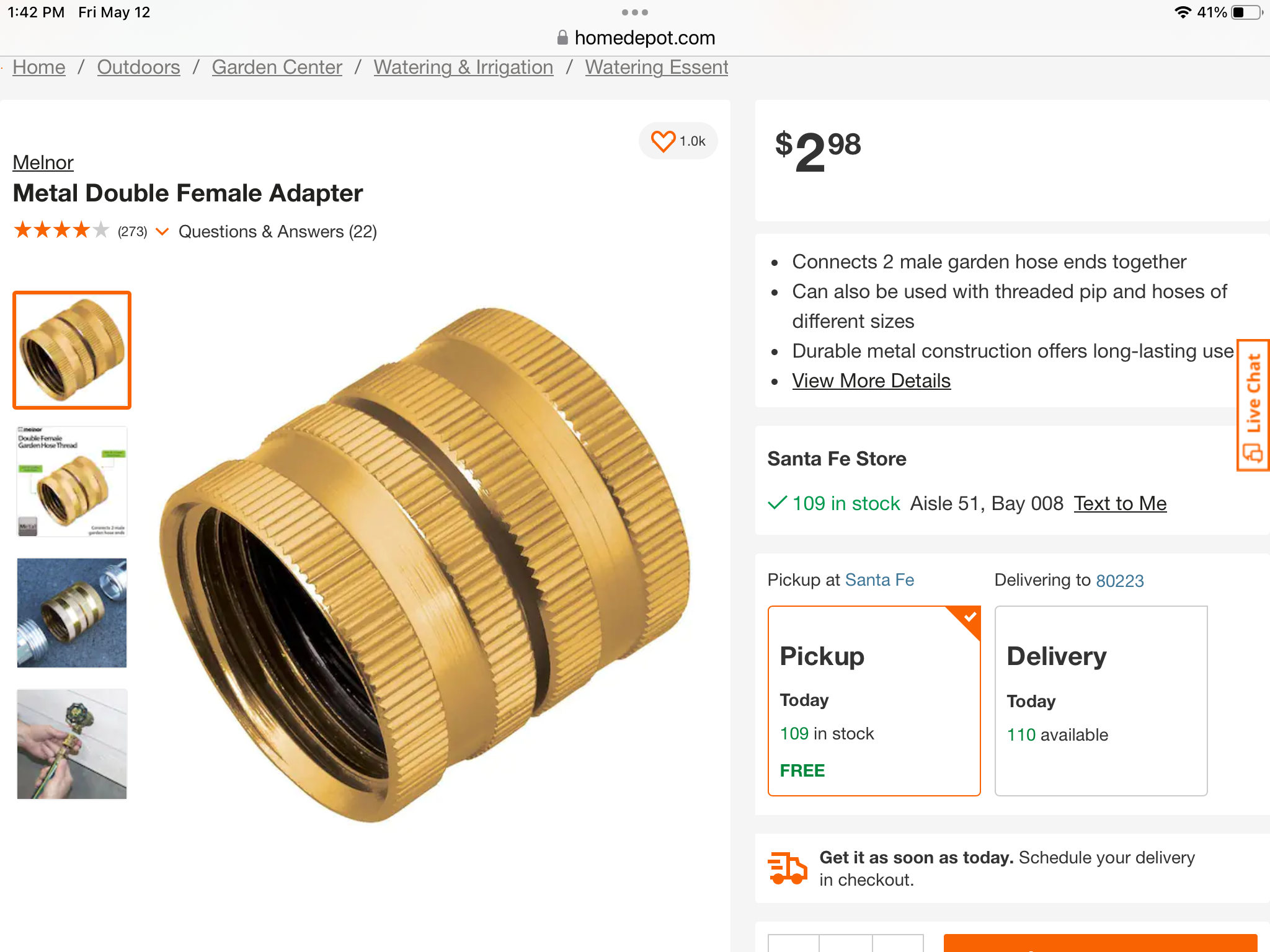Open View More Details link

click(871, 381)
